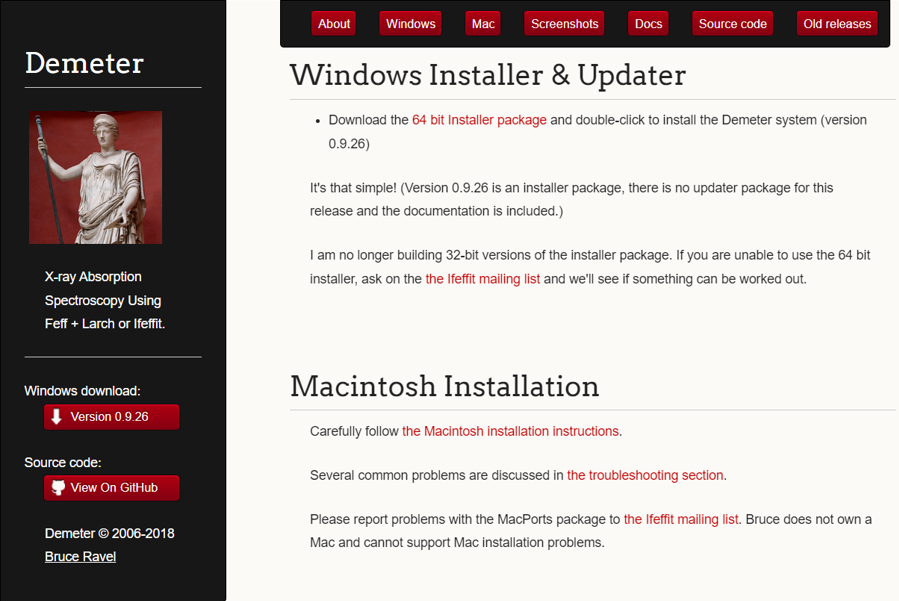Open the Ifeffit mailing list link in Windows section

pos(483,279)
